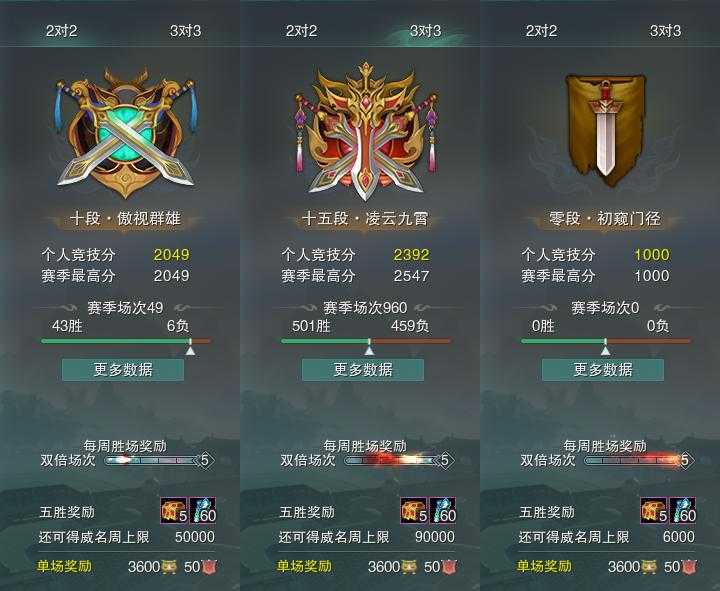Viewport: 720px width, 591px height.
Task: Switch to the 2对2 tab in the first panel
Action: coord(61,31)
